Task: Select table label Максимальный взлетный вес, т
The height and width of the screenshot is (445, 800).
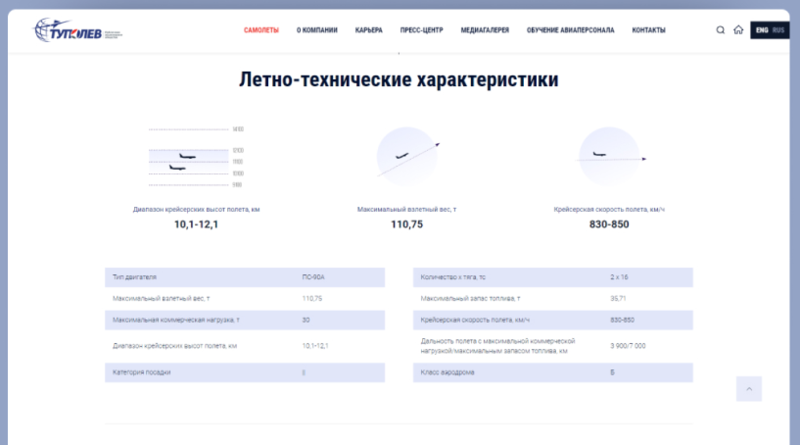Action: [x=161, y=299]
